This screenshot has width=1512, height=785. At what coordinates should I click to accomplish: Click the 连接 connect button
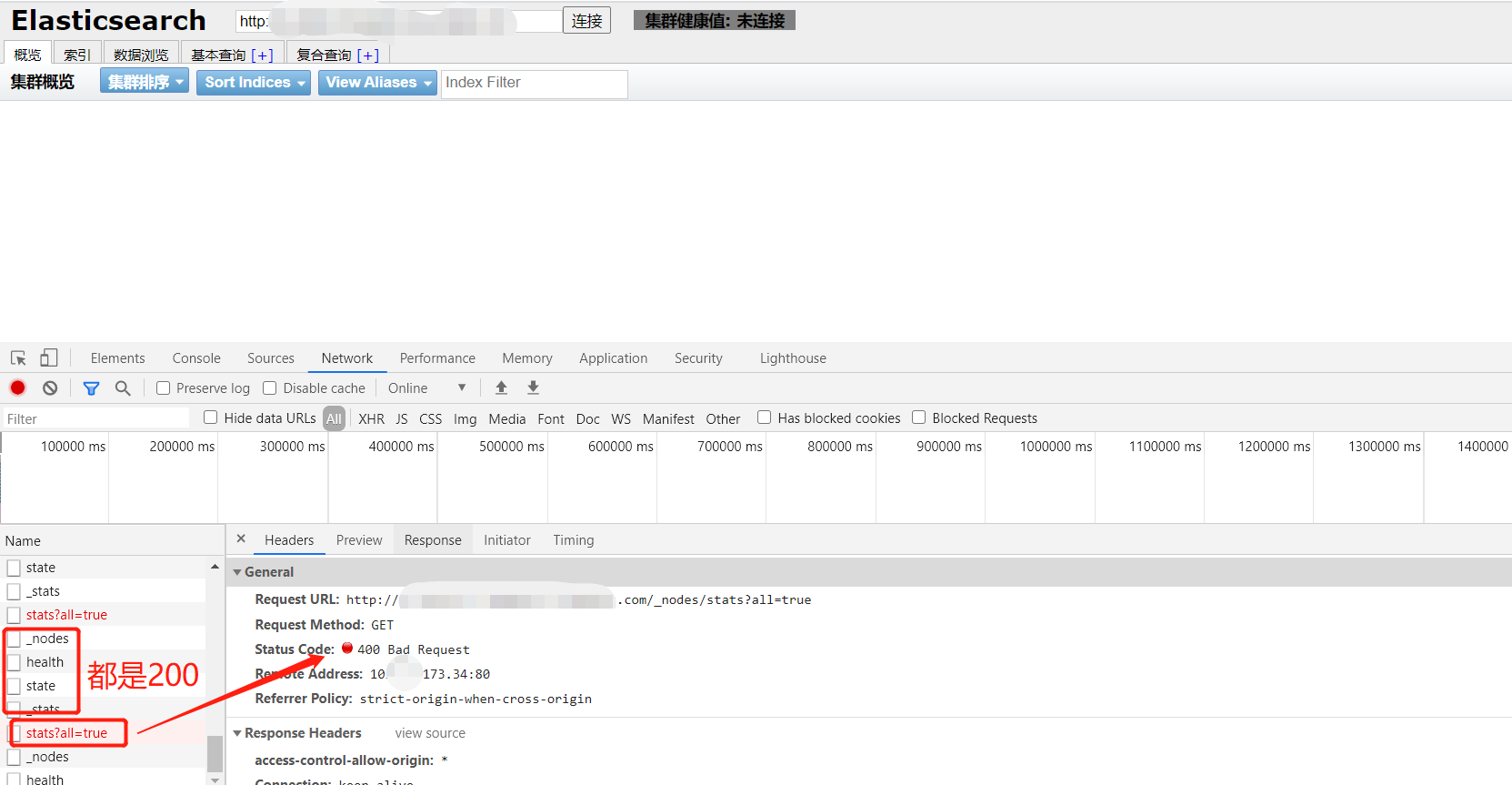(586, 21)
